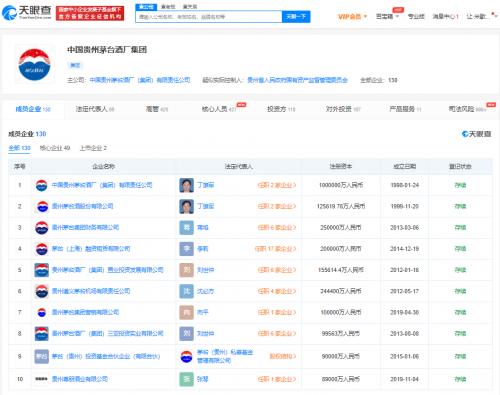Image resolution: width=500 pixels, height=395 pixels.
Task: Open the 消息中心 link
Action: tap(445, 16)
